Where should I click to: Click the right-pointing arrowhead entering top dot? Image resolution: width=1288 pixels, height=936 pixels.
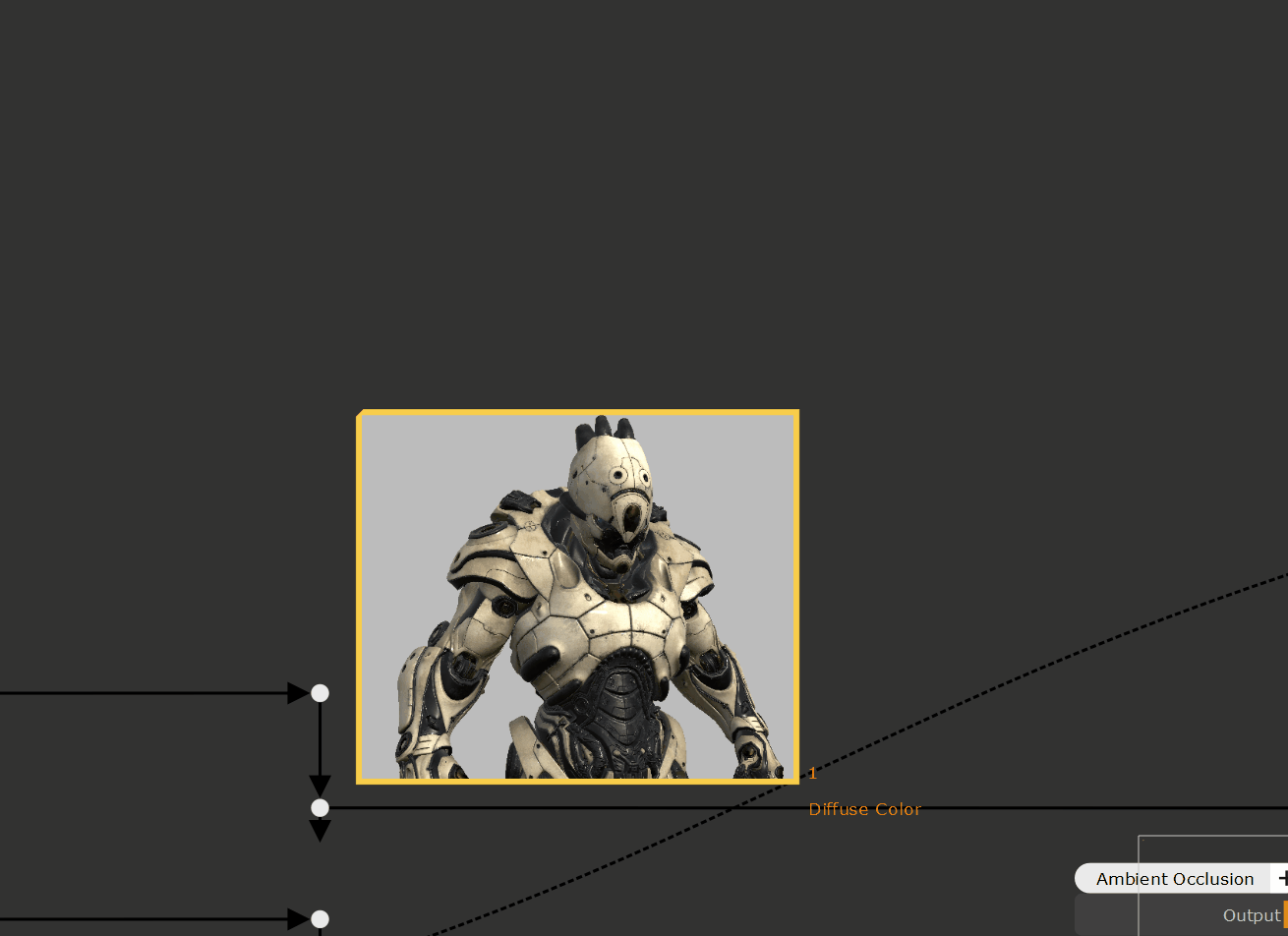coord(298,693)
